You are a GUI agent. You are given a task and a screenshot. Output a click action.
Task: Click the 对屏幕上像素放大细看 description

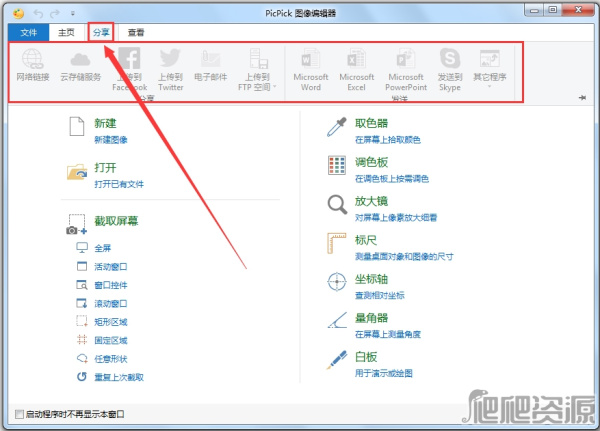tap(396, 218)
